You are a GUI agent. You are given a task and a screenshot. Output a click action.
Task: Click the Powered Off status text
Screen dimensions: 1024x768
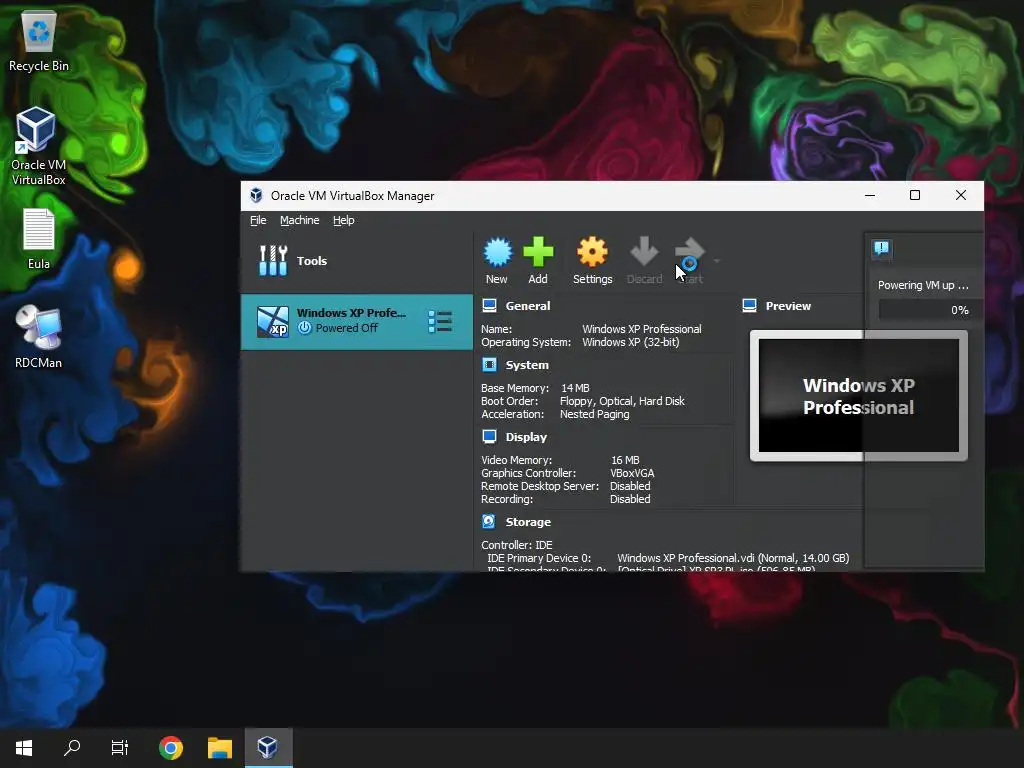pos(347,328)
